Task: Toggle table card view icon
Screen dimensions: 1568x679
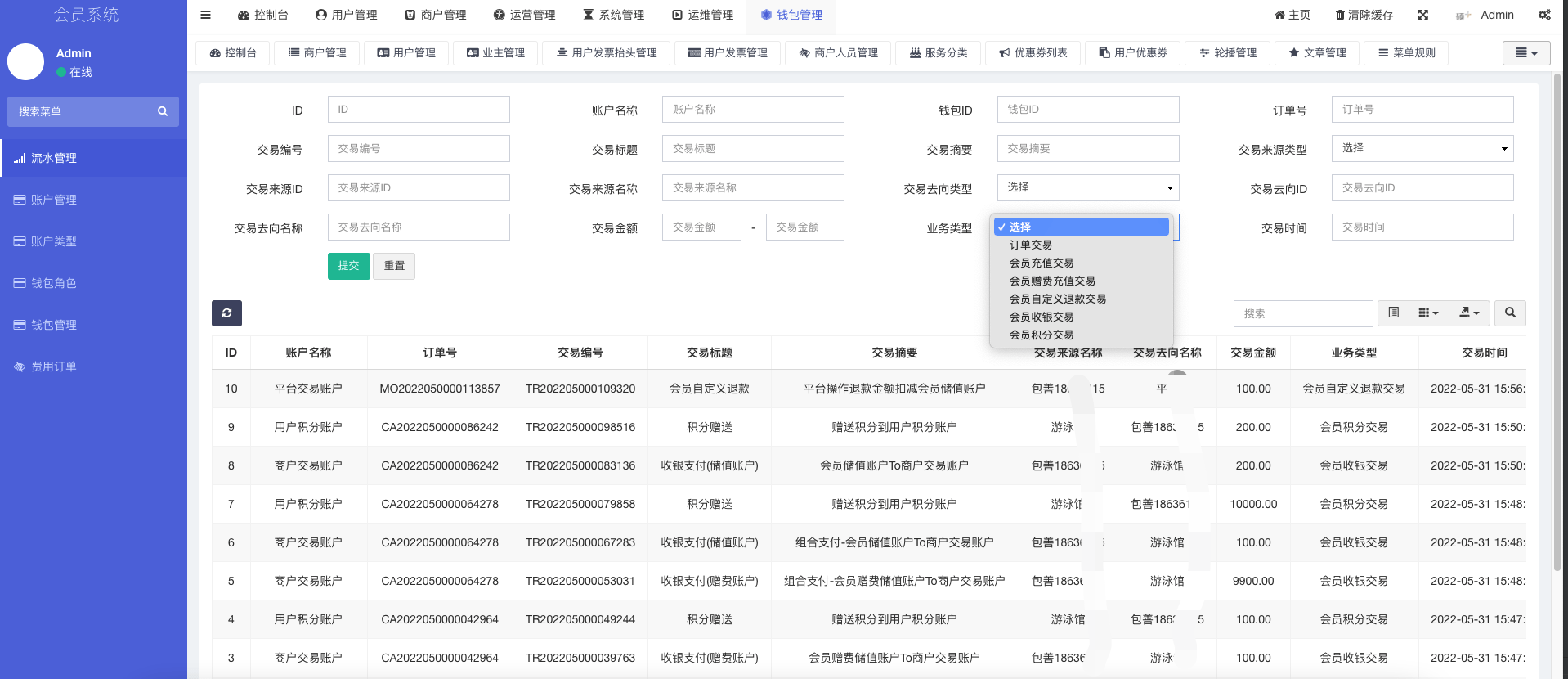Action: (x=1393, y=313)
